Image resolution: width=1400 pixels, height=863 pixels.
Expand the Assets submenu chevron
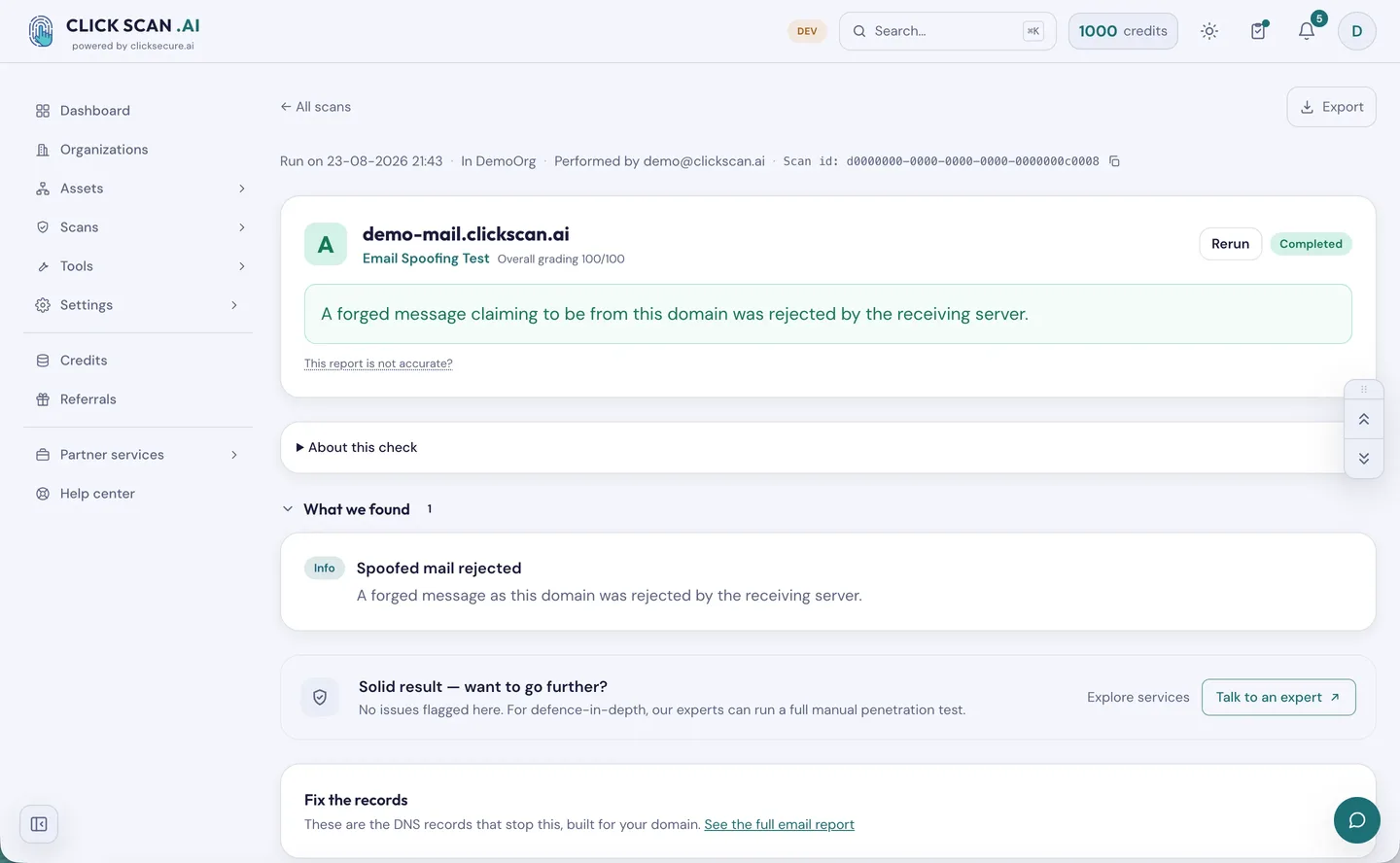242,189
